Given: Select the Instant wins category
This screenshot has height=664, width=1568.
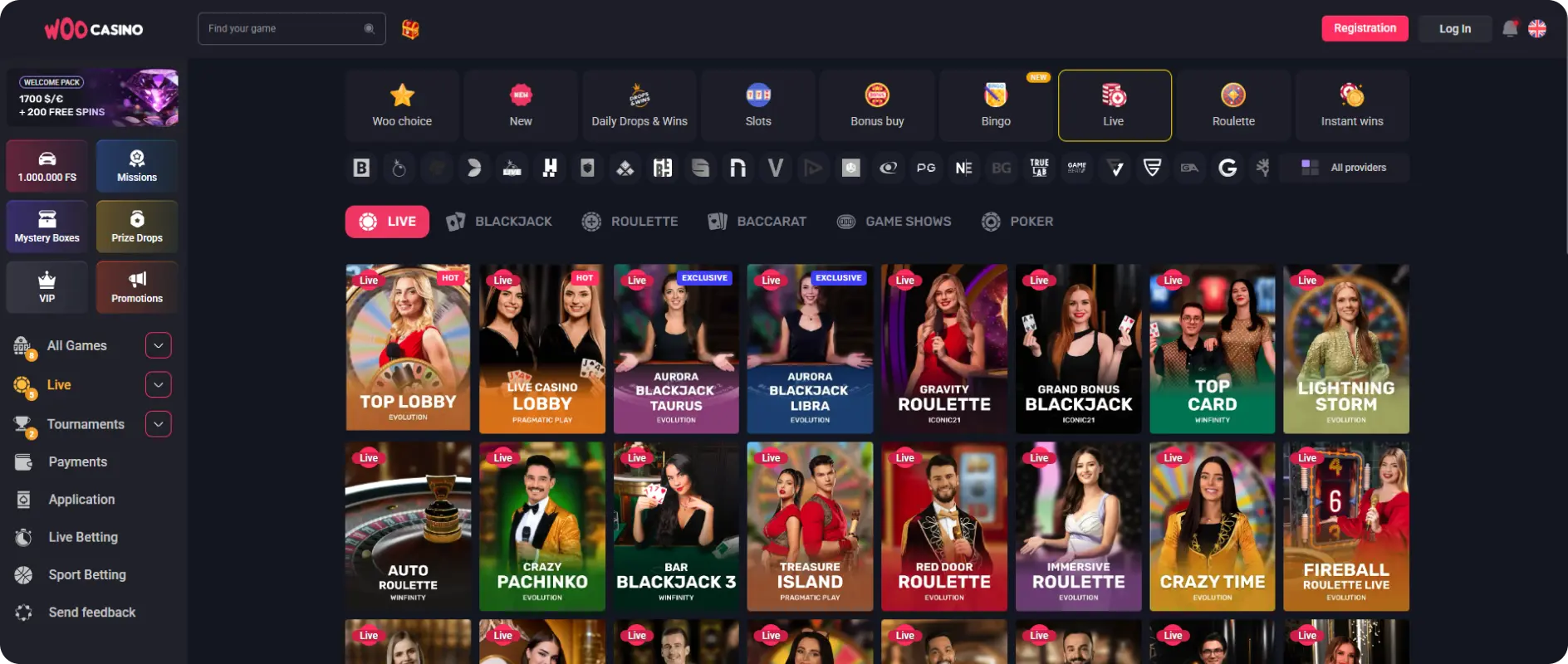Looking at the screenshot, I should tap(1352, 105).
